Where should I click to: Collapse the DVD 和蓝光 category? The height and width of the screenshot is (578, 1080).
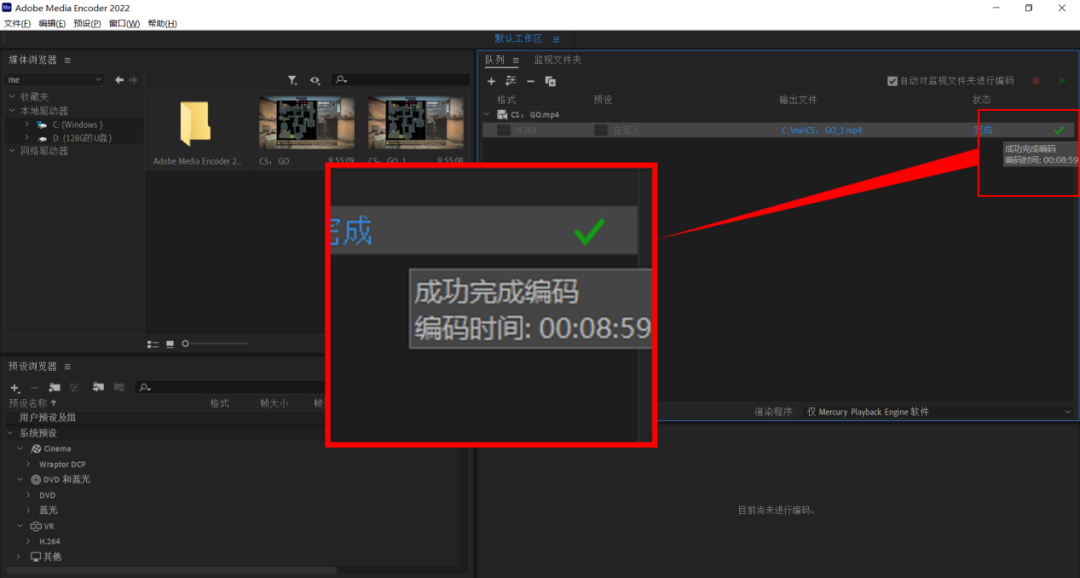tap(20, 479)
